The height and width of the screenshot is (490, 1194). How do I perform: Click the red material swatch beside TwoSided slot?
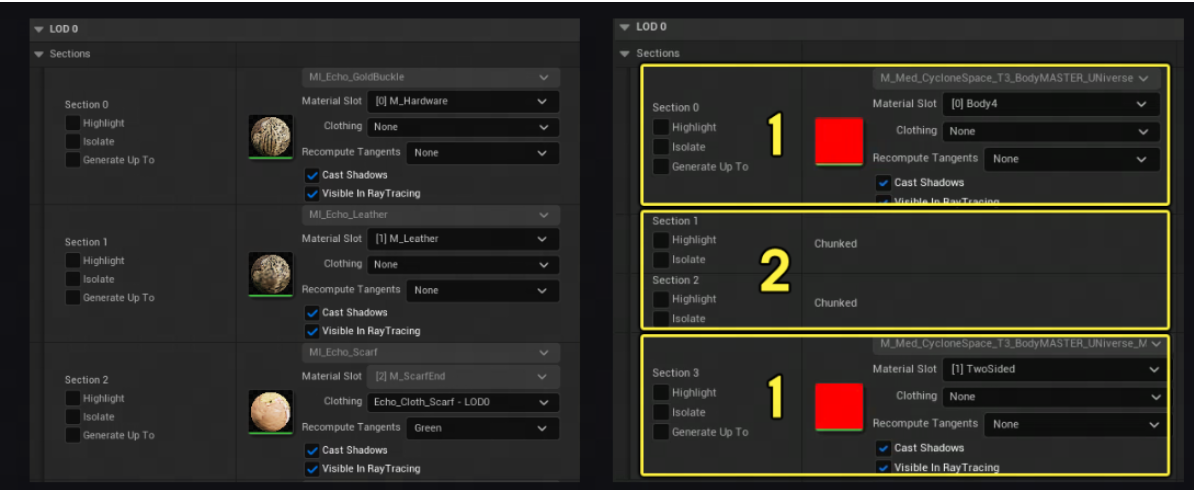(838, 407)
